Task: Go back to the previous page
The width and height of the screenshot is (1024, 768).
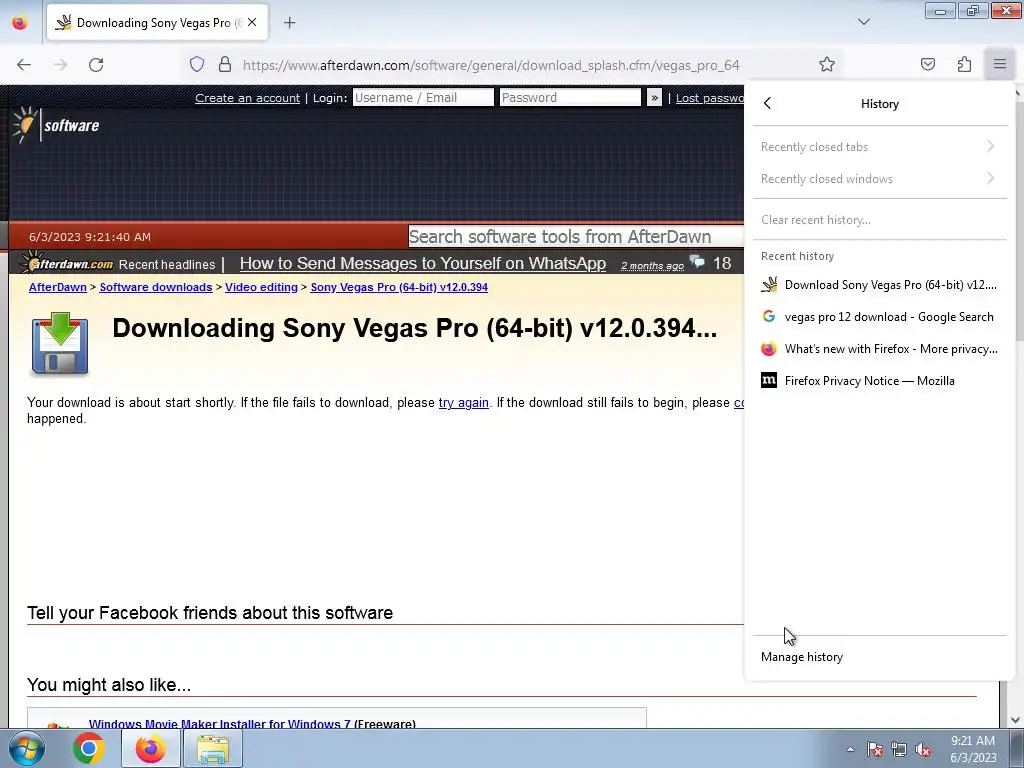Action: point(24,65)
